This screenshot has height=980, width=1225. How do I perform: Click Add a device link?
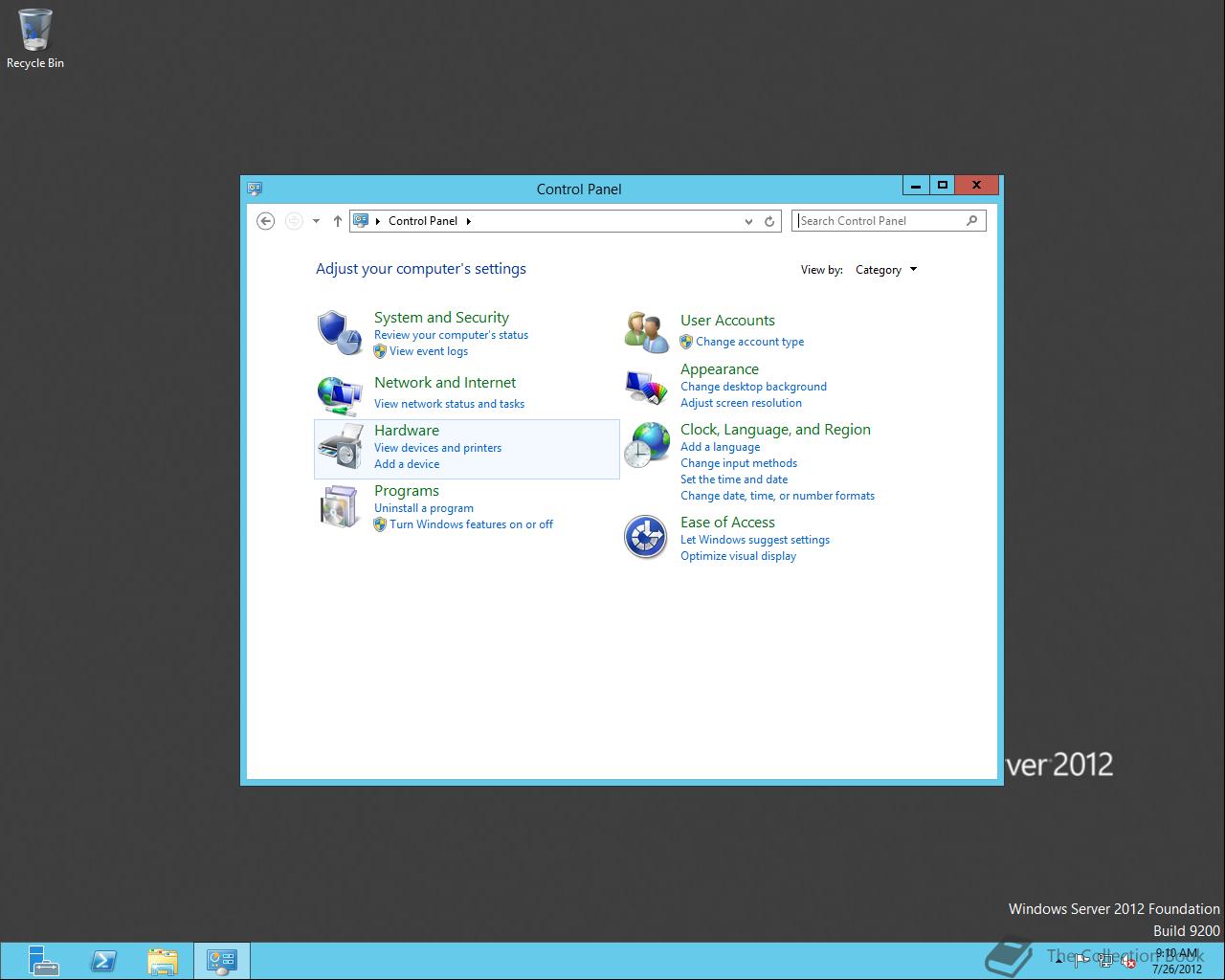407,464
